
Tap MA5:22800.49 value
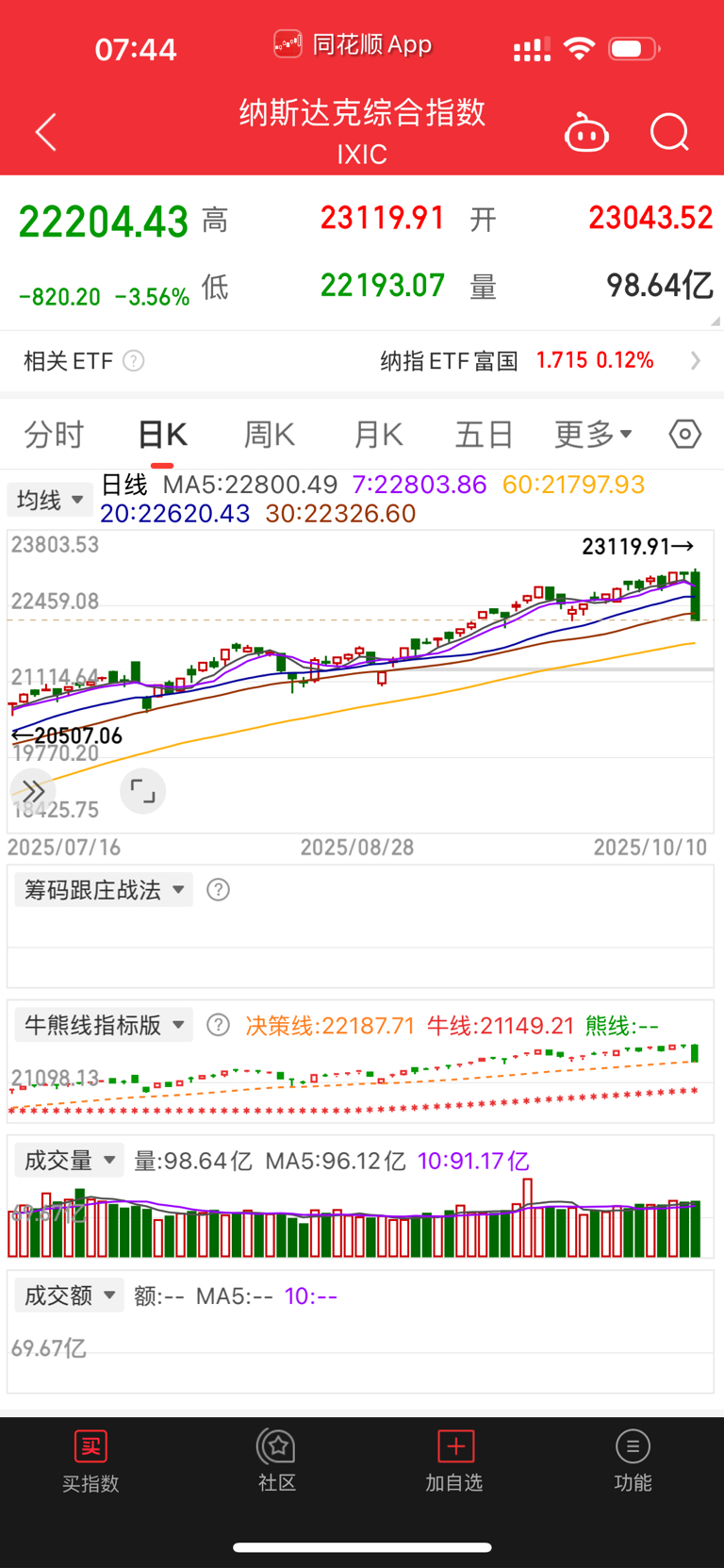tap(250, 485)
